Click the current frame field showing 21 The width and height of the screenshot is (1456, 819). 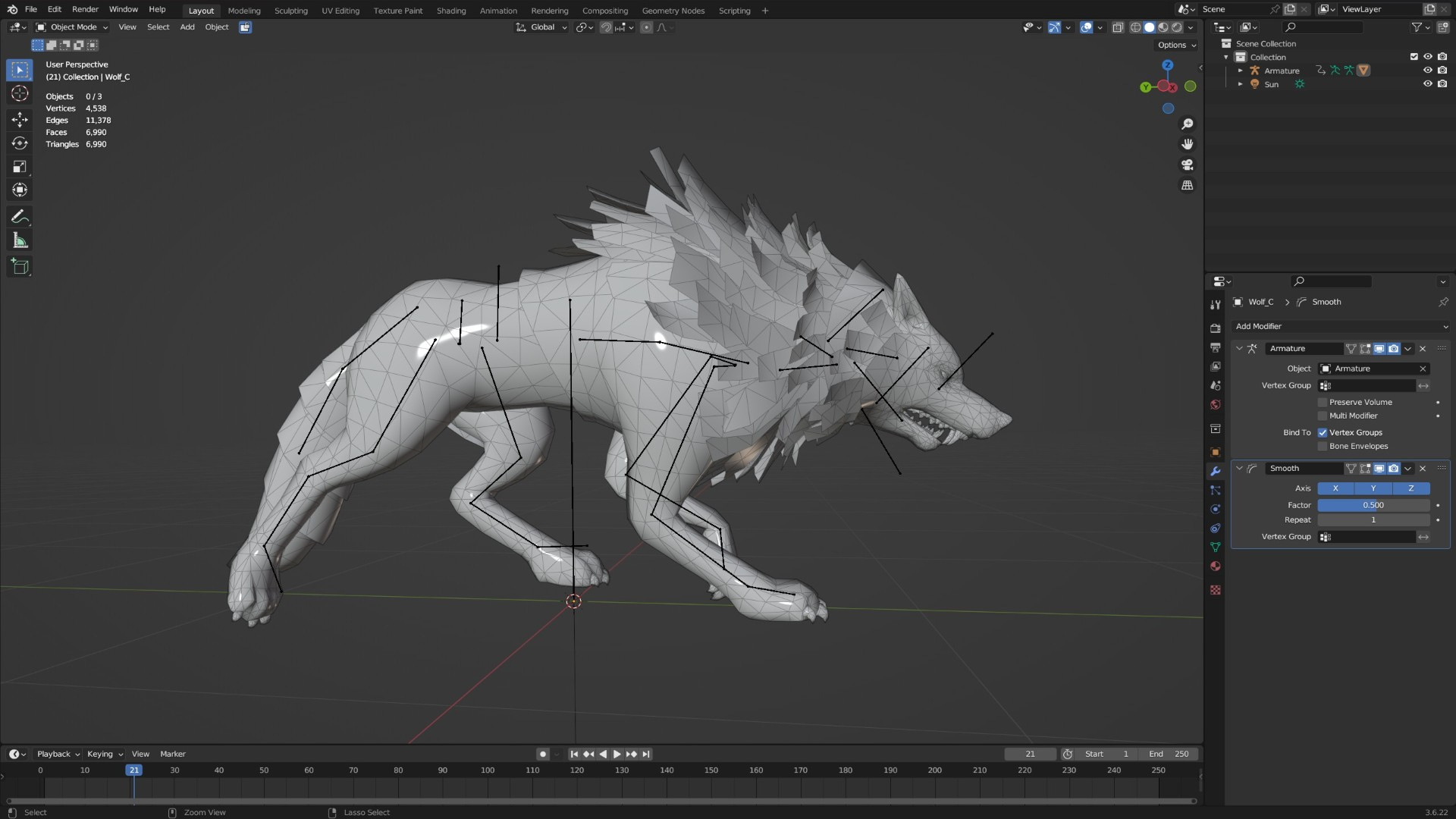tap(1030, 754)
